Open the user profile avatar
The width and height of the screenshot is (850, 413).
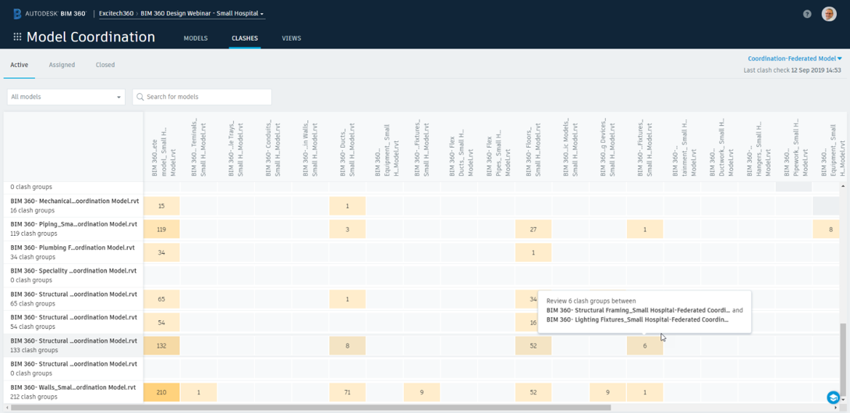coord(829,14)
